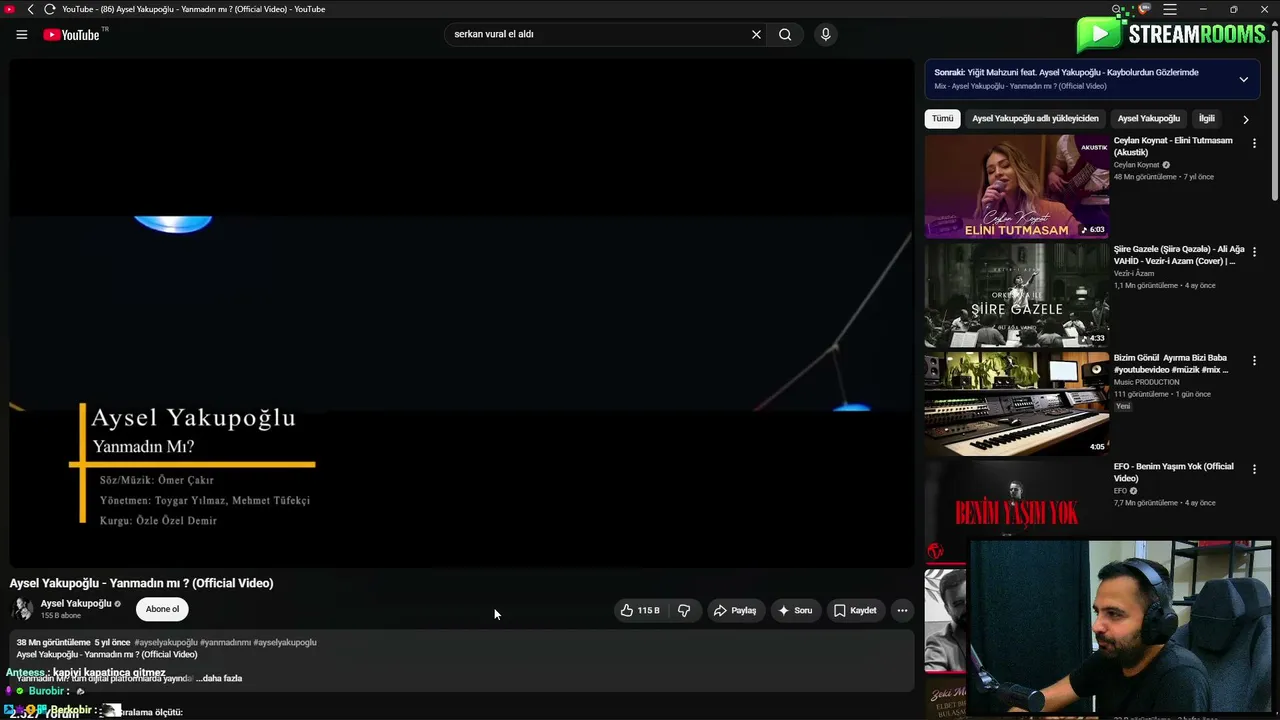The width and height of the screenshot is (1280, 720).
Task: Dislike the video with the thumbs down
Action: pos(684,610)
